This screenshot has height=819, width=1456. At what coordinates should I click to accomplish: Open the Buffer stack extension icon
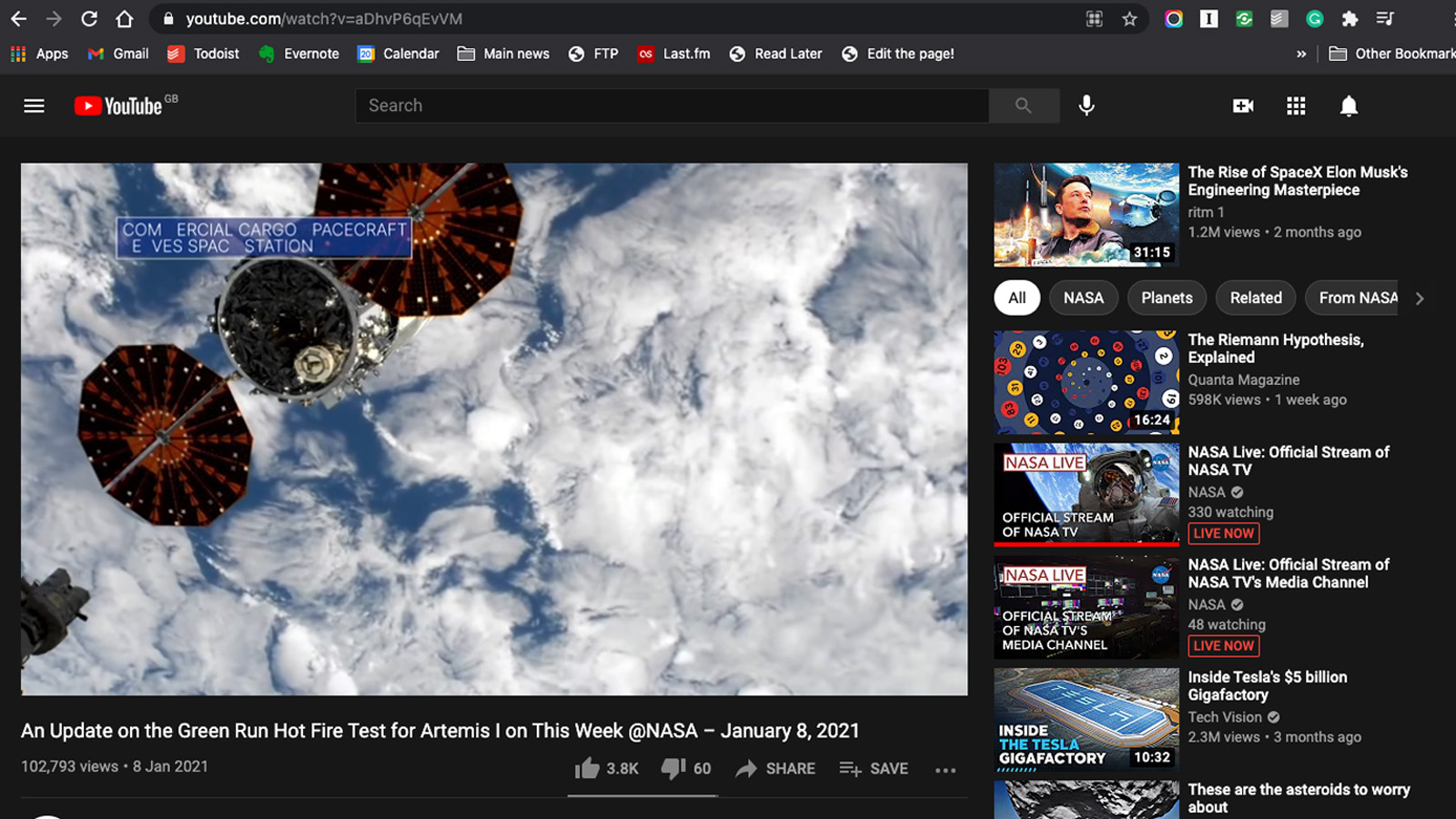point(1279,19)
